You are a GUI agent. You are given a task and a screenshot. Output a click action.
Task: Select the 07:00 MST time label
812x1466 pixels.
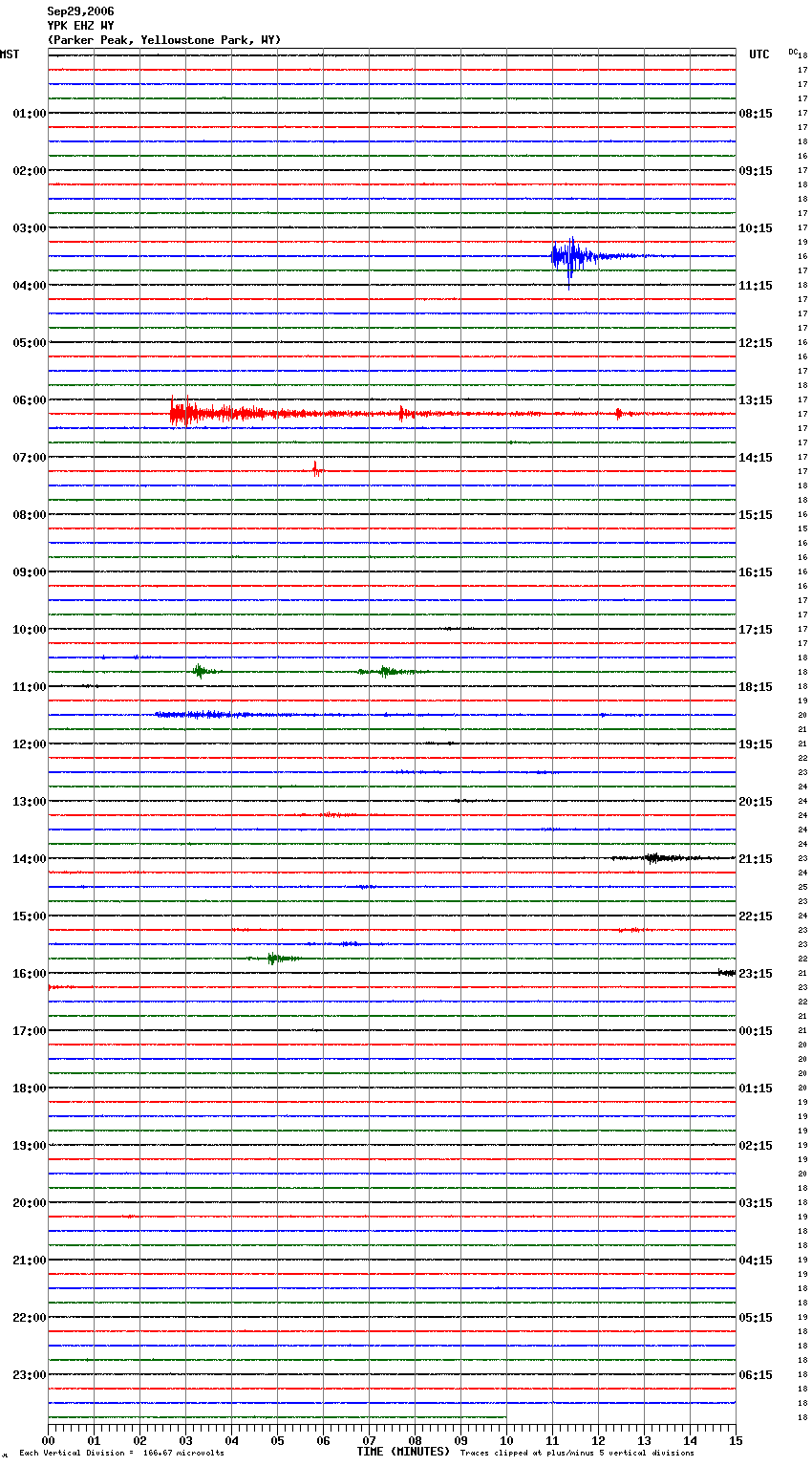click(29, 458)
